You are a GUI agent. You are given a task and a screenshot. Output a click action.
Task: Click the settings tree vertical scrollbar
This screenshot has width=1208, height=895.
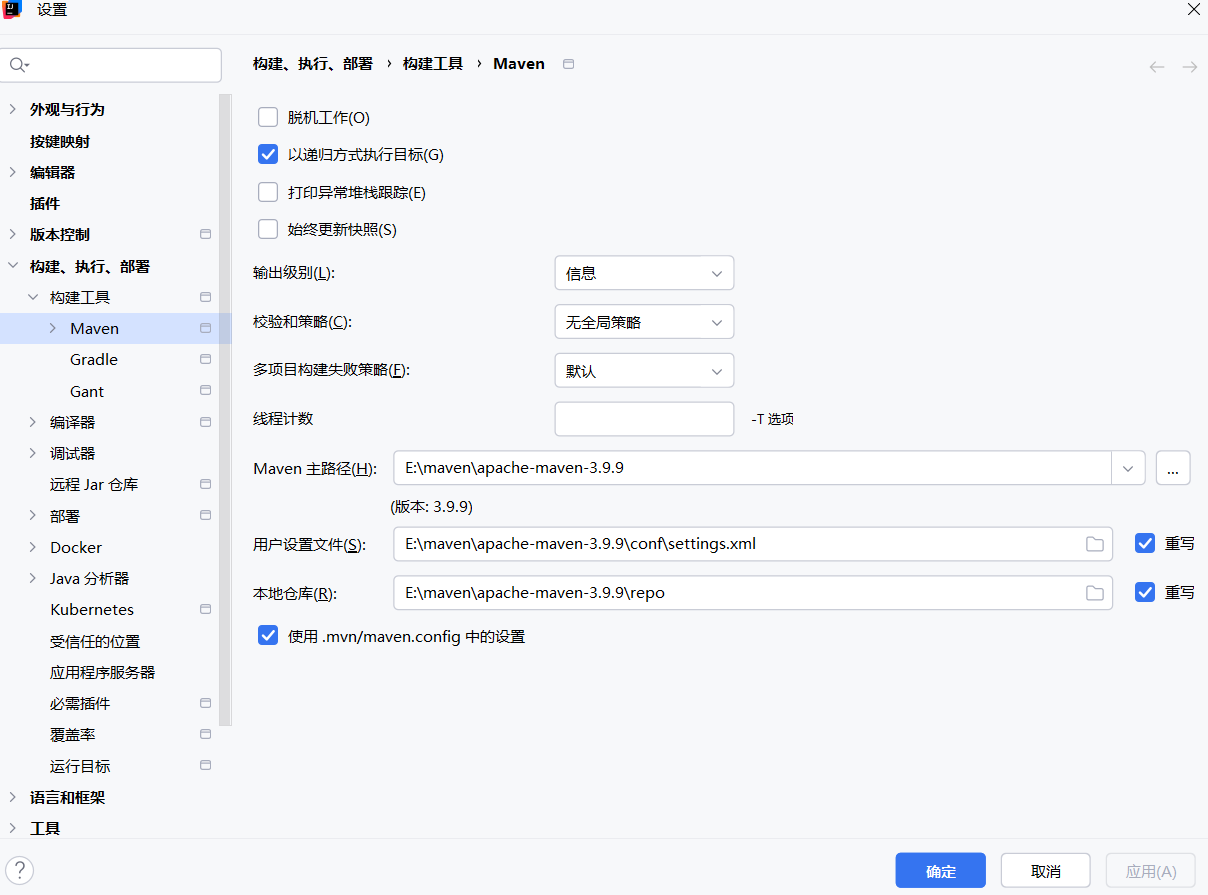tap(225, 410)
